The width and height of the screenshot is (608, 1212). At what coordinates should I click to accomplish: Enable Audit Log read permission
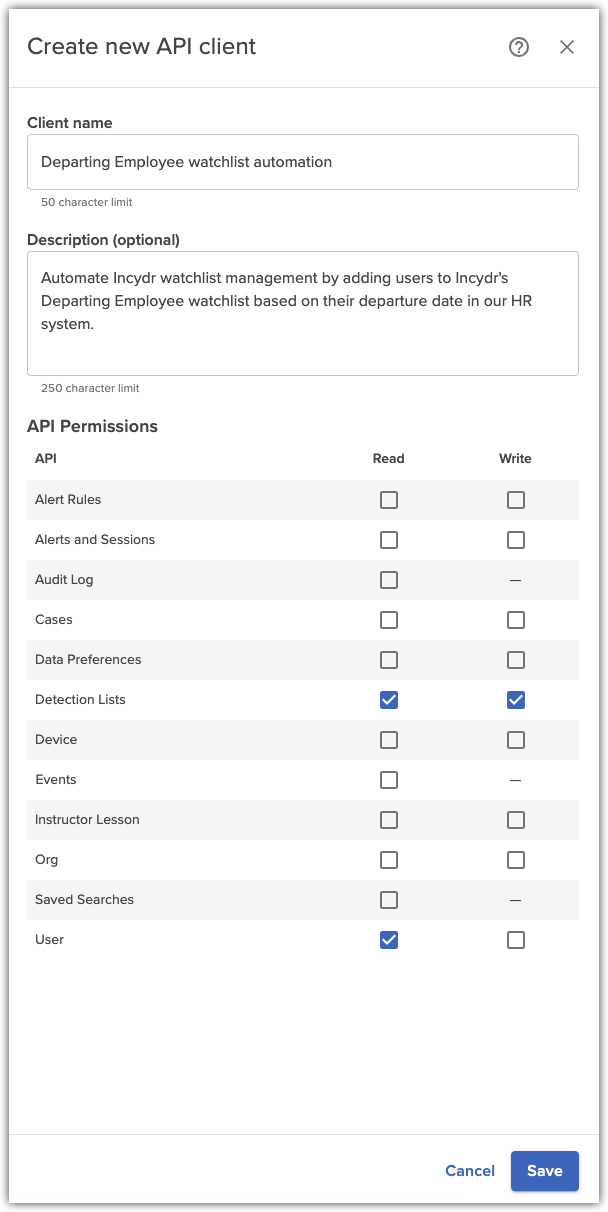(389, 580)
